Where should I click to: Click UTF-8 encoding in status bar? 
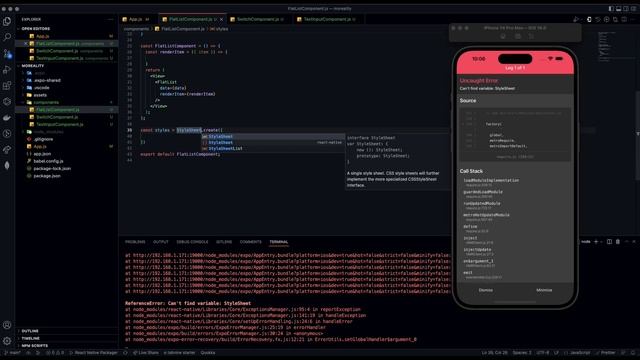542,353
